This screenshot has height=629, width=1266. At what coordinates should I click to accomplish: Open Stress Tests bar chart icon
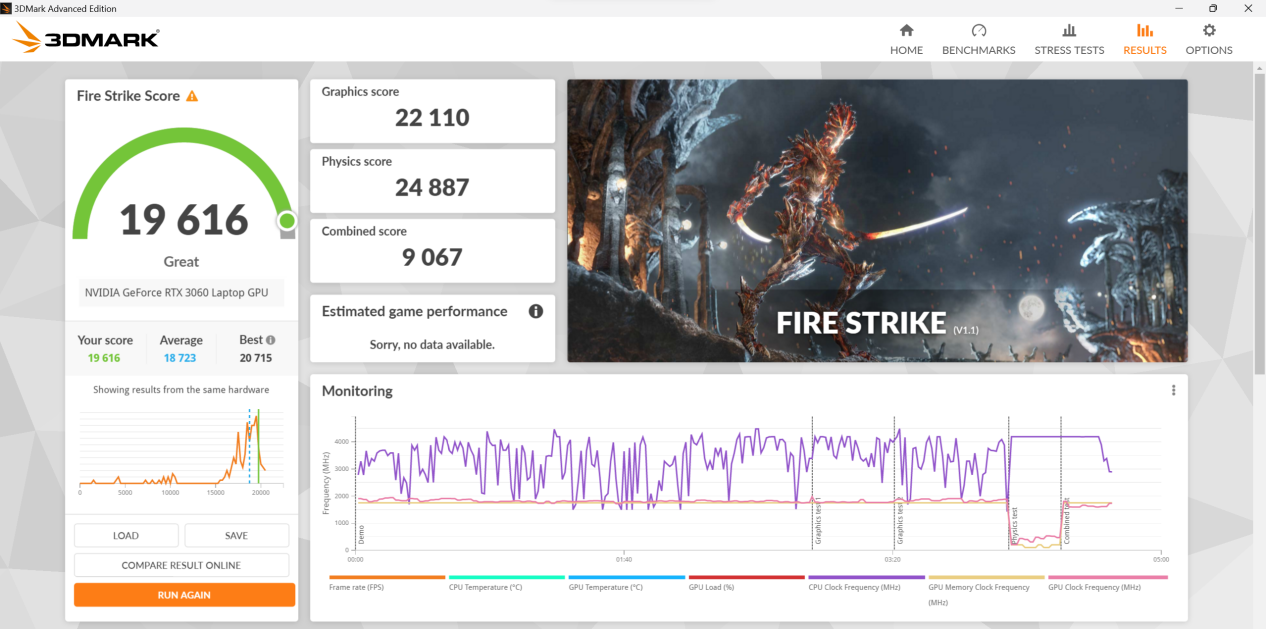(x=1069, y=31)
